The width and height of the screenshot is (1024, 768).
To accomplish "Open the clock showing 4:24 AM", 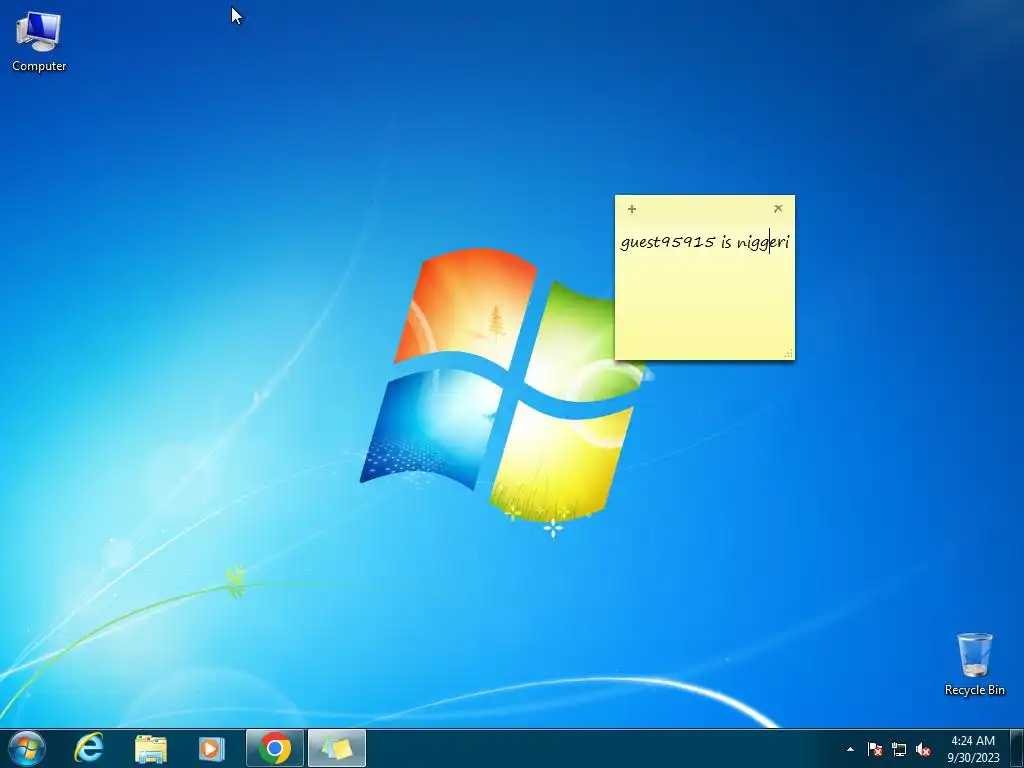I will point(973,741).
